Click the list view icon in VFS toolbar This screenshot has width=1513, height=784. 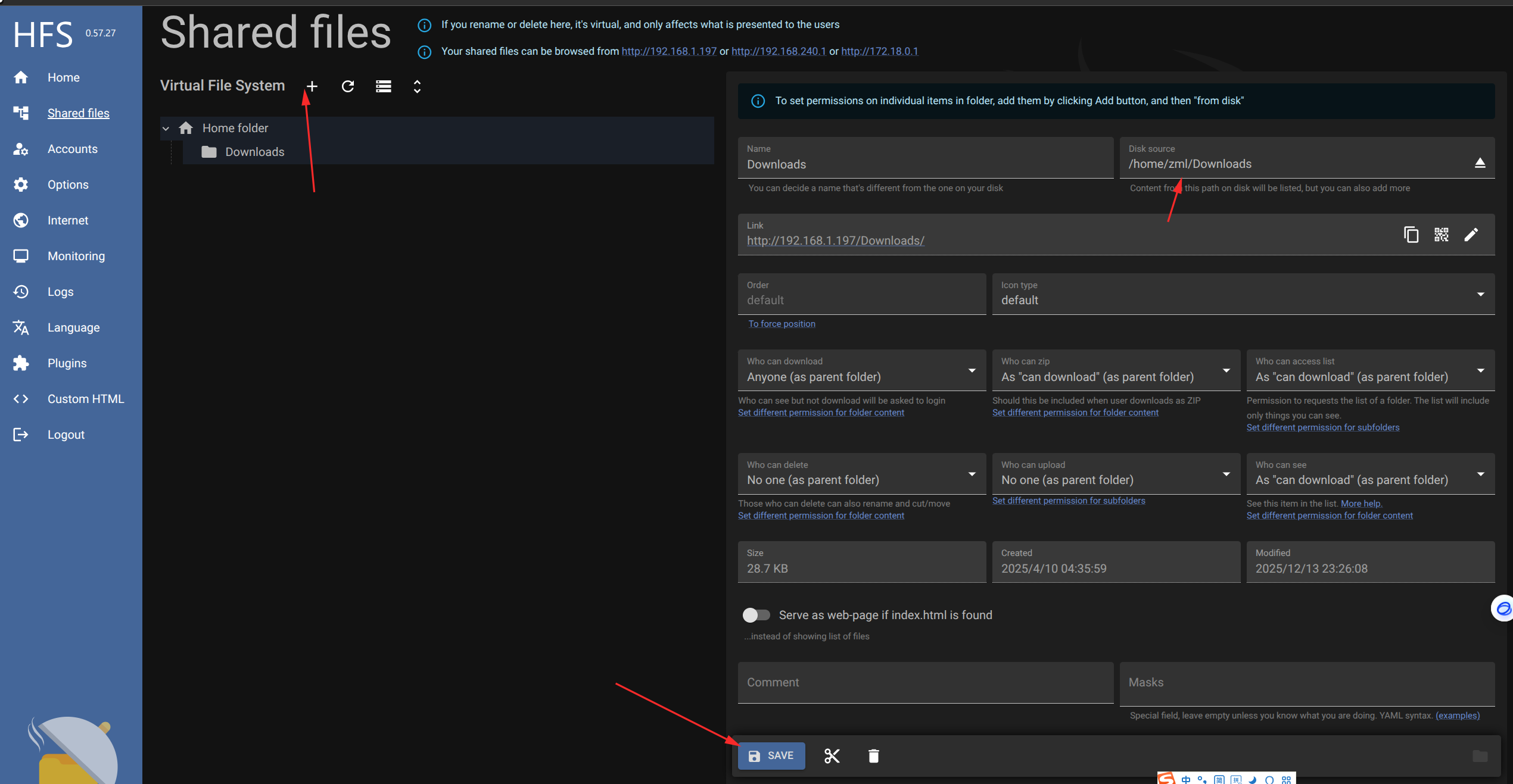pyautogui.click(x=383, y=87)
